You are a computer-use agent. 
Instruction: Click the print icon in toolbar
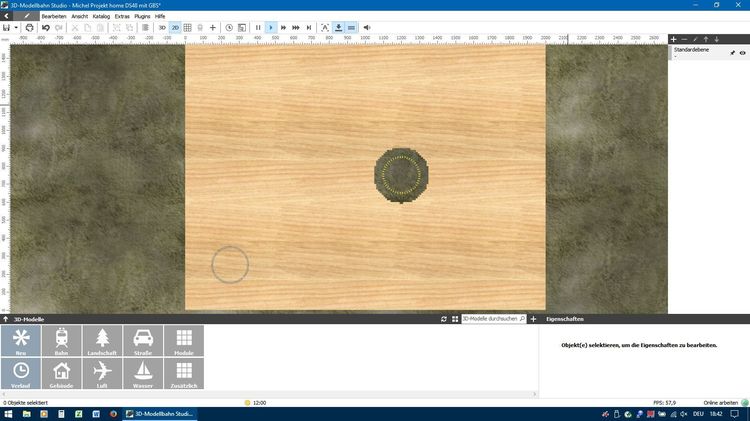tap(29, 28)
